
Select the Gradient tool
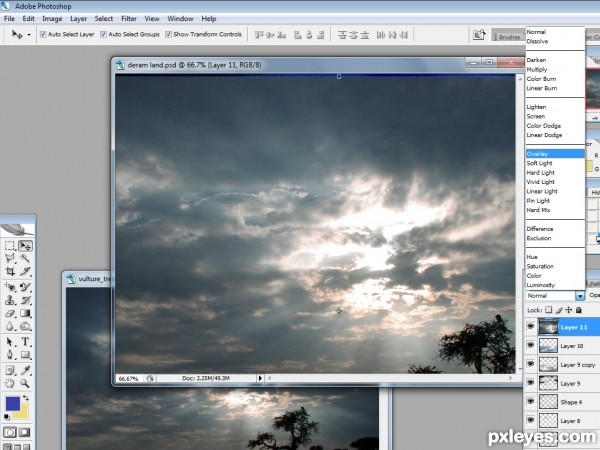(x=25, y=314)
